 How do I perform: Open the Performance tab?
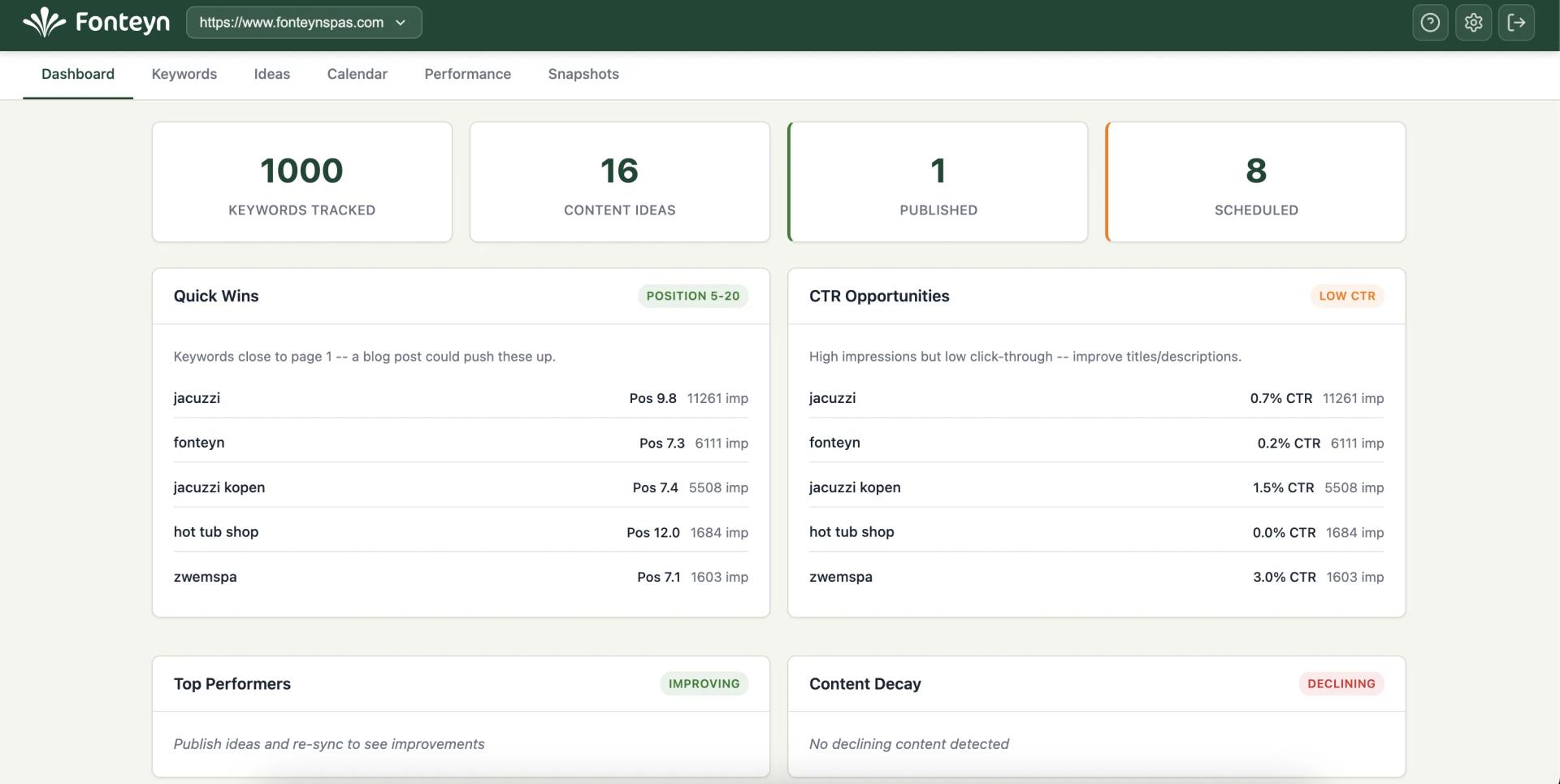point(467,74)
